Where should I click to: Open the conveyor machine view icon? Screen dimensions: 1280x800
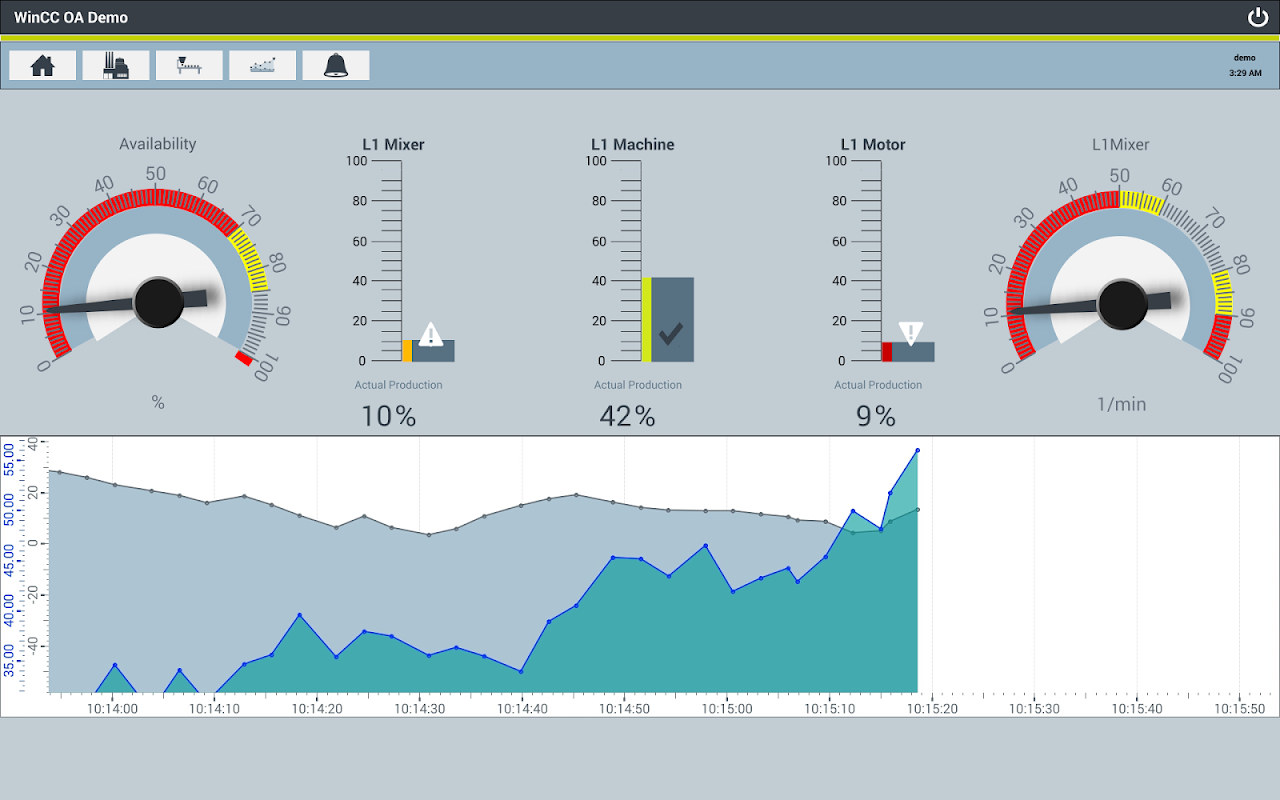pyautogui.click(x=189, y=65)
